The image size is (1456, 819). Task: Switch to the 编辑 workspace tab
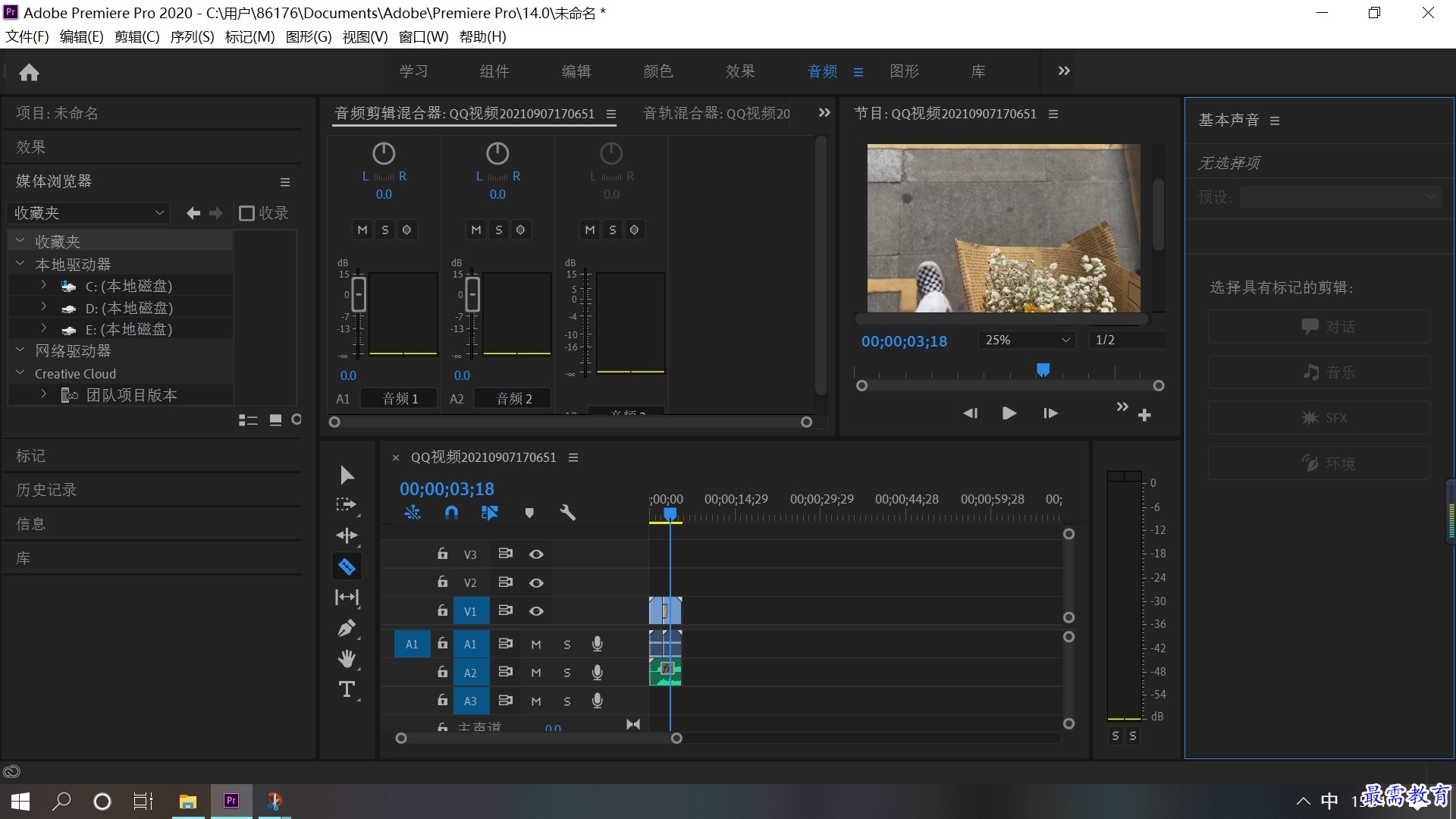(x=576, y=71)
